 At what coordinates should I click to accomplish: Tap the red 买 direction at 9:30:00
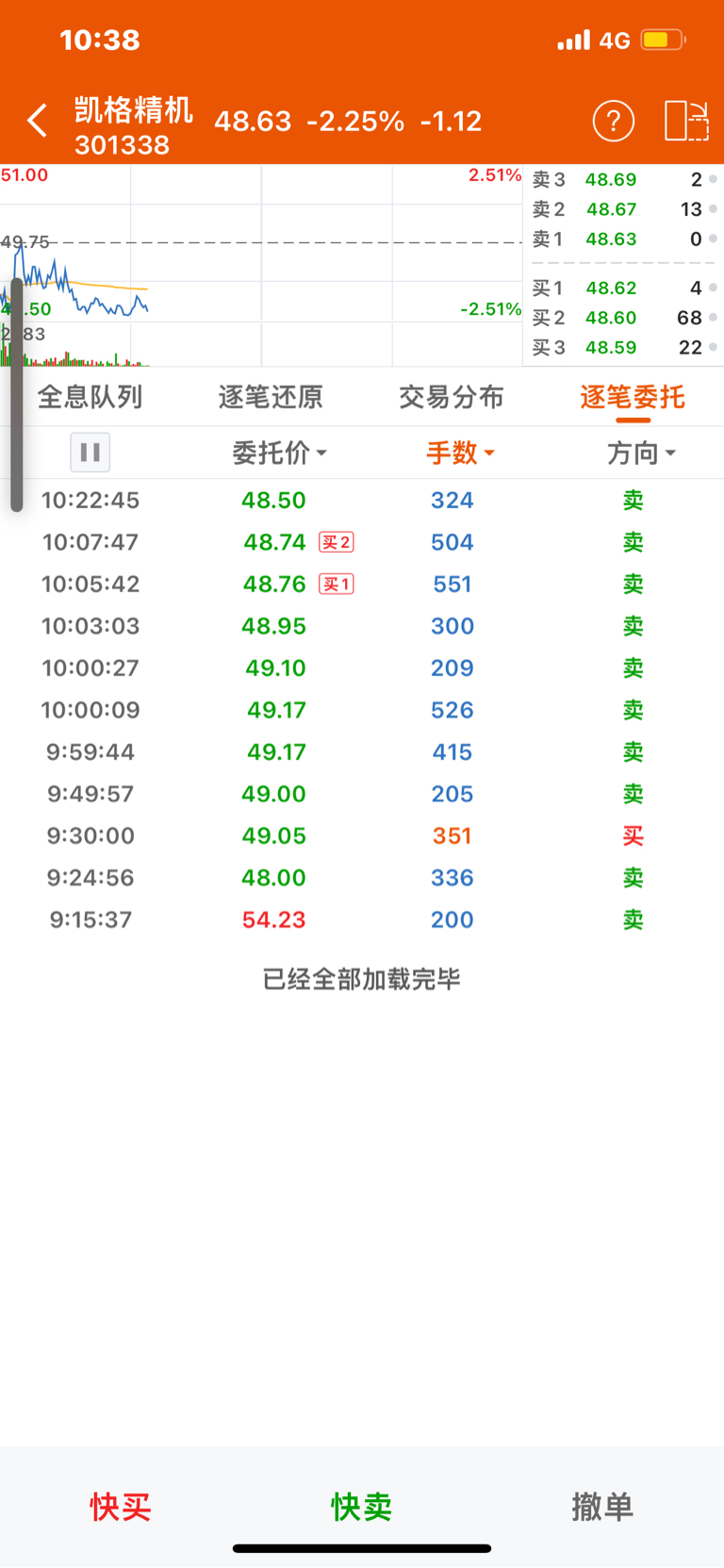(x=633, y=835)
